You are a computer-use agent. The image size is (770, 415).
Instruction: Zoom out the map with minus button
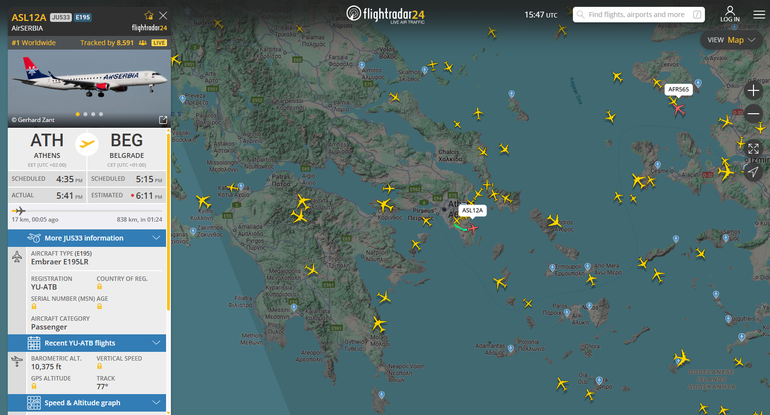tap(753, 114)
